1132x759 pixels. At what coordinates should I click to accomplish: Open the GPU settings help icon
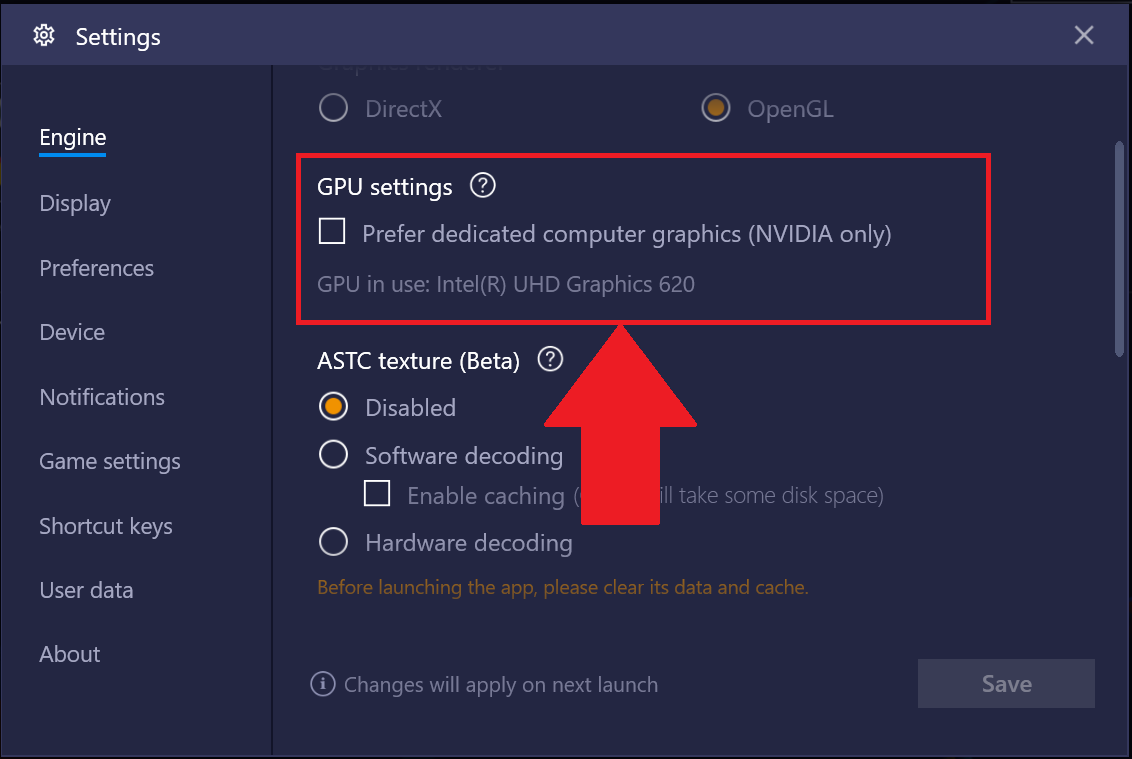coord(482,186)
